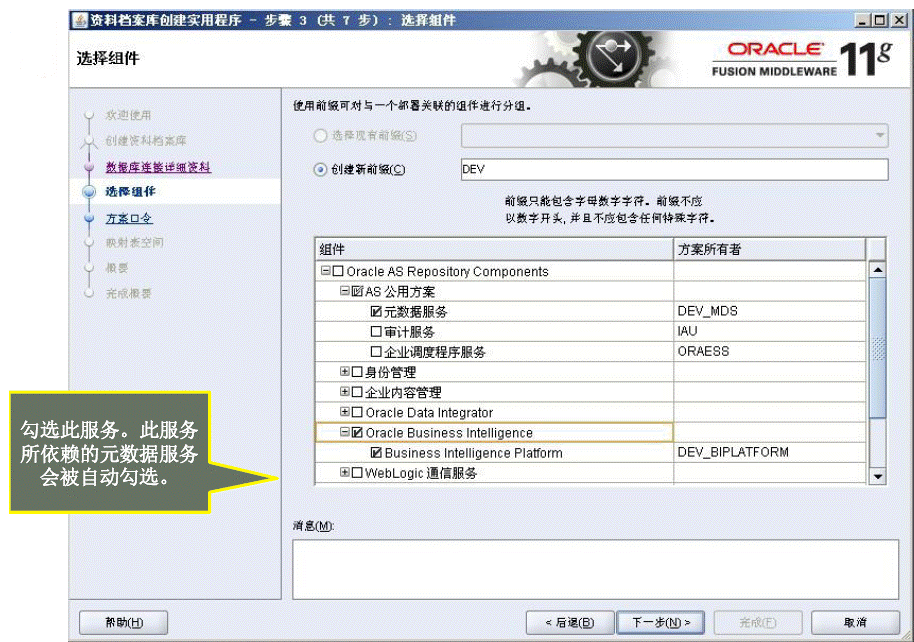Toggle Oracle AS Repository Components checkbox
This screenshot has height=642, width=914.
pyautogui.click(x=338, y=271)
